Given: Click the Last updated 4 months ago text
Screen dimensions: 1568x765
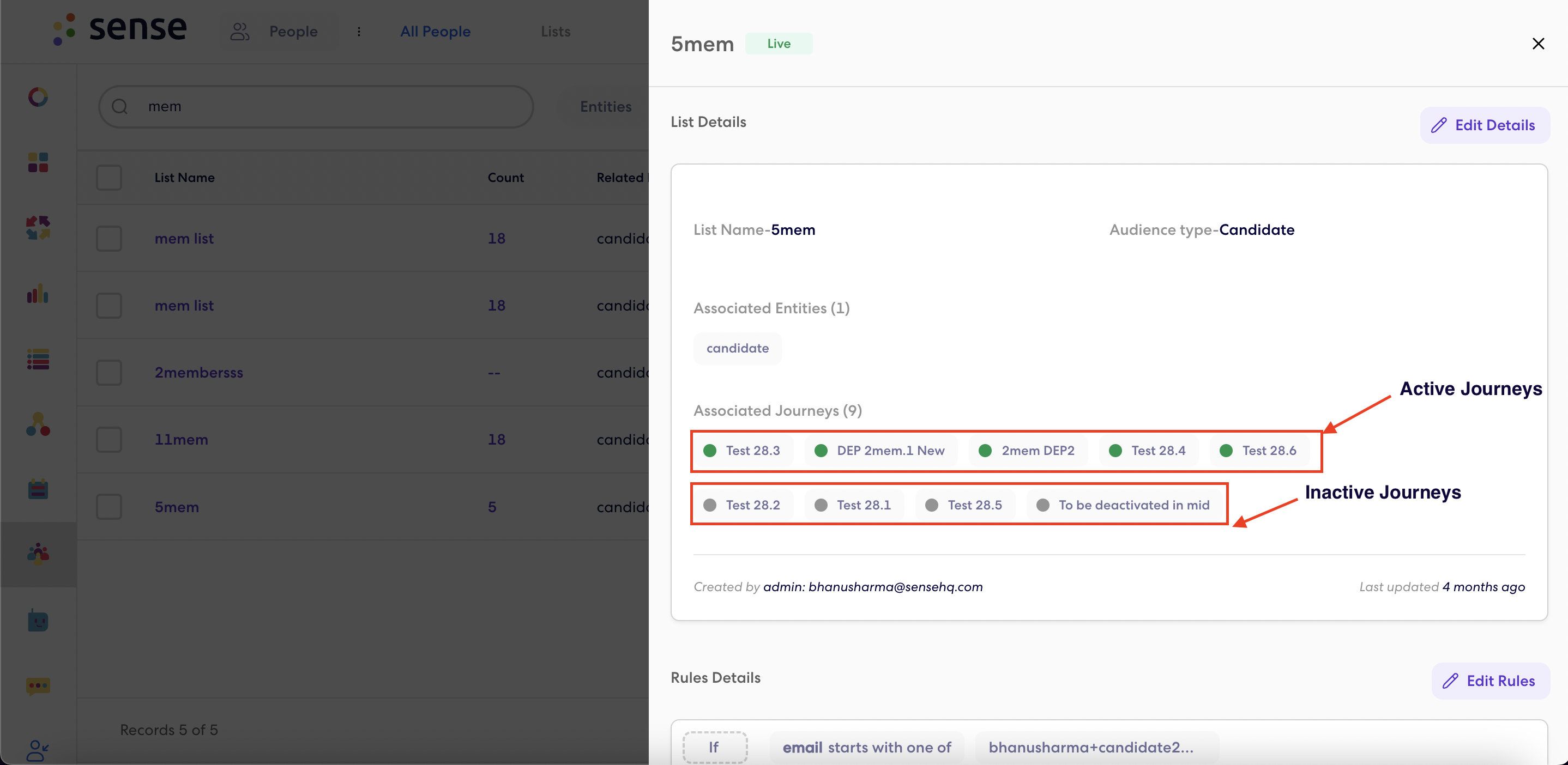Looking at the screenshot, I should (x=1442, y=586).
